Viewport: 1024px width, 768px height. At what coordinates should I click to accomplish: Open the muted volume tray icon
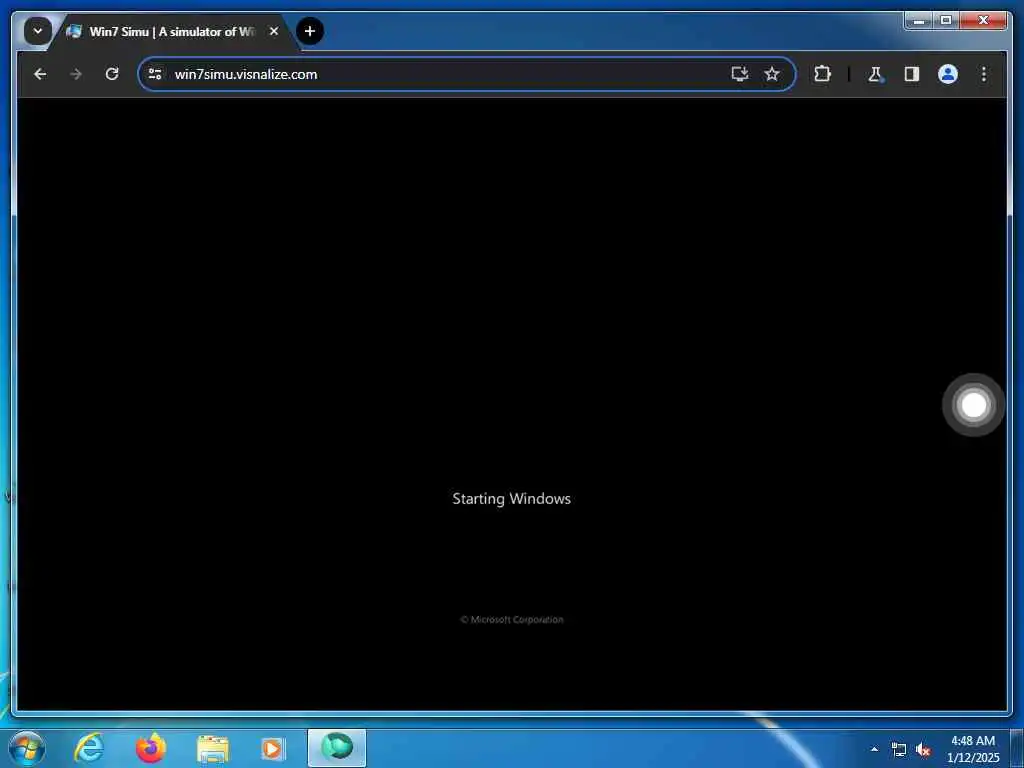[x=923, y=750]
